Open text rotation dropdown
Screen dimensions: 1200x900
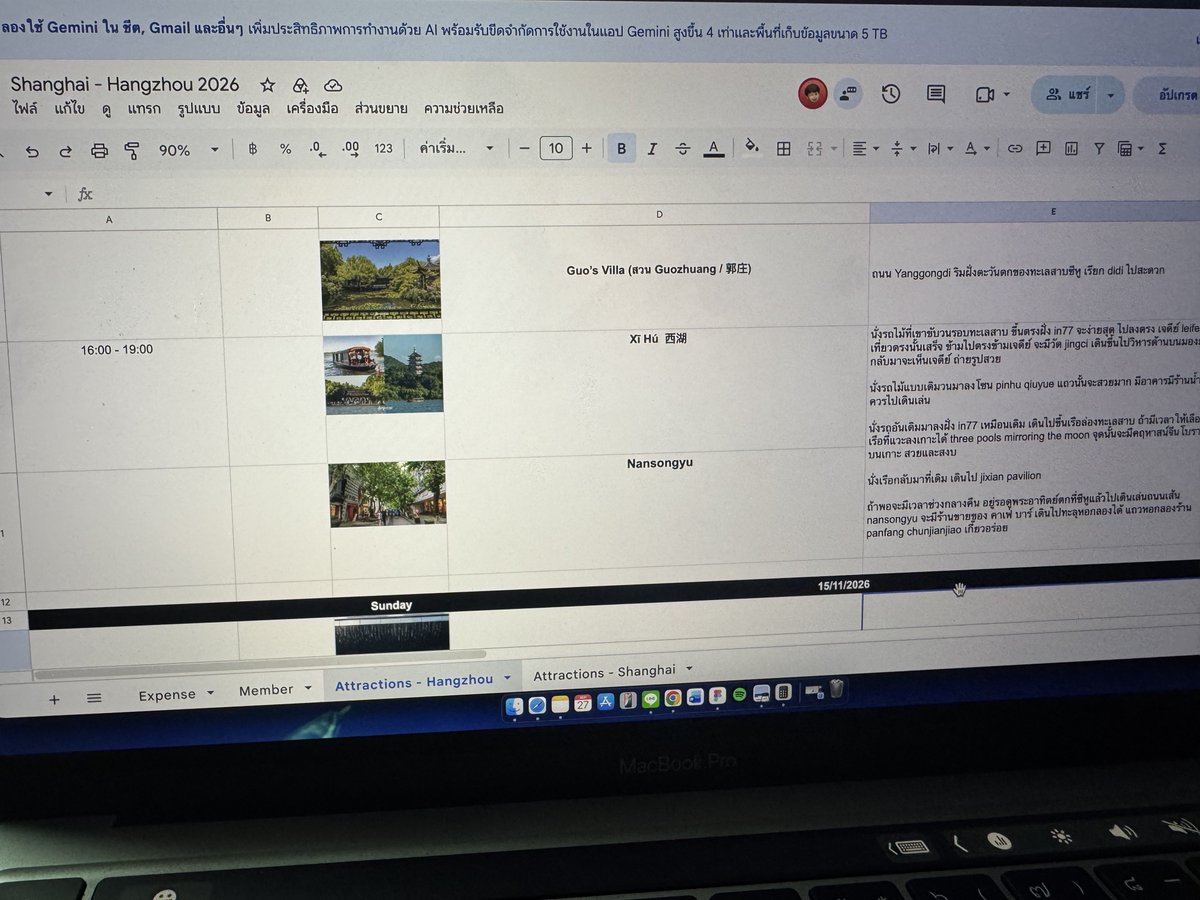tap(975, 149)
